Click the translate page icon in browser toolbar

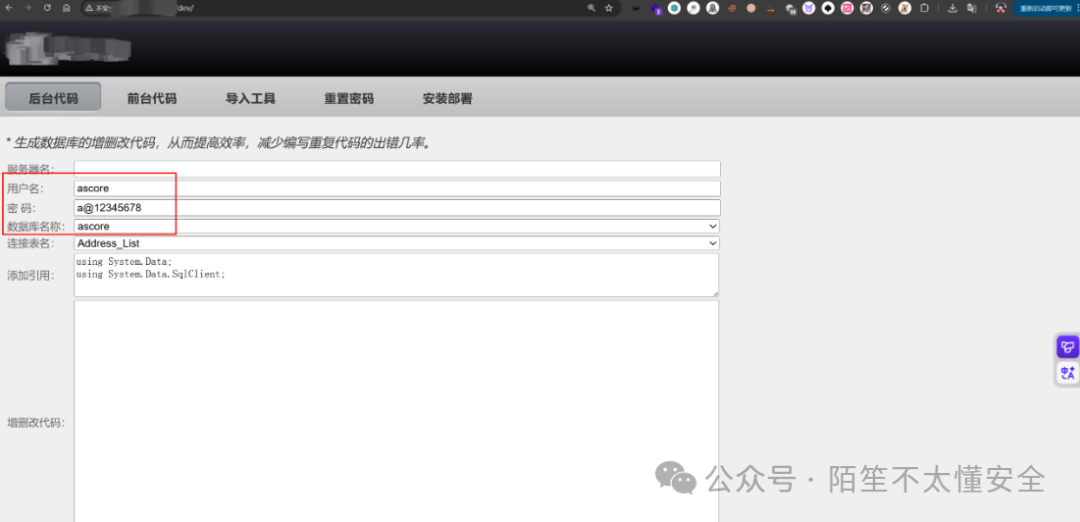(x=971, y=8)
